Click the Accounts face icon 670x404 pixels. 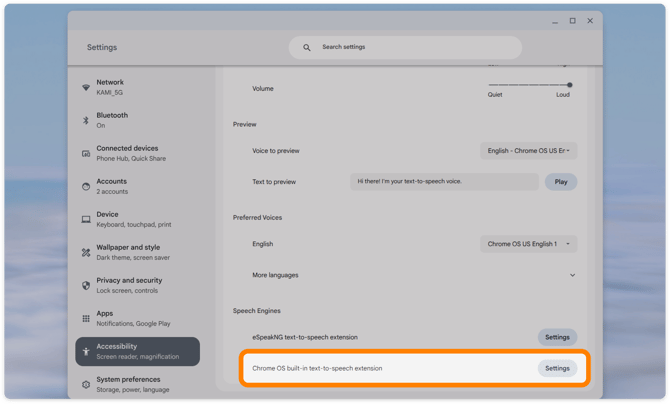(86, 186)
